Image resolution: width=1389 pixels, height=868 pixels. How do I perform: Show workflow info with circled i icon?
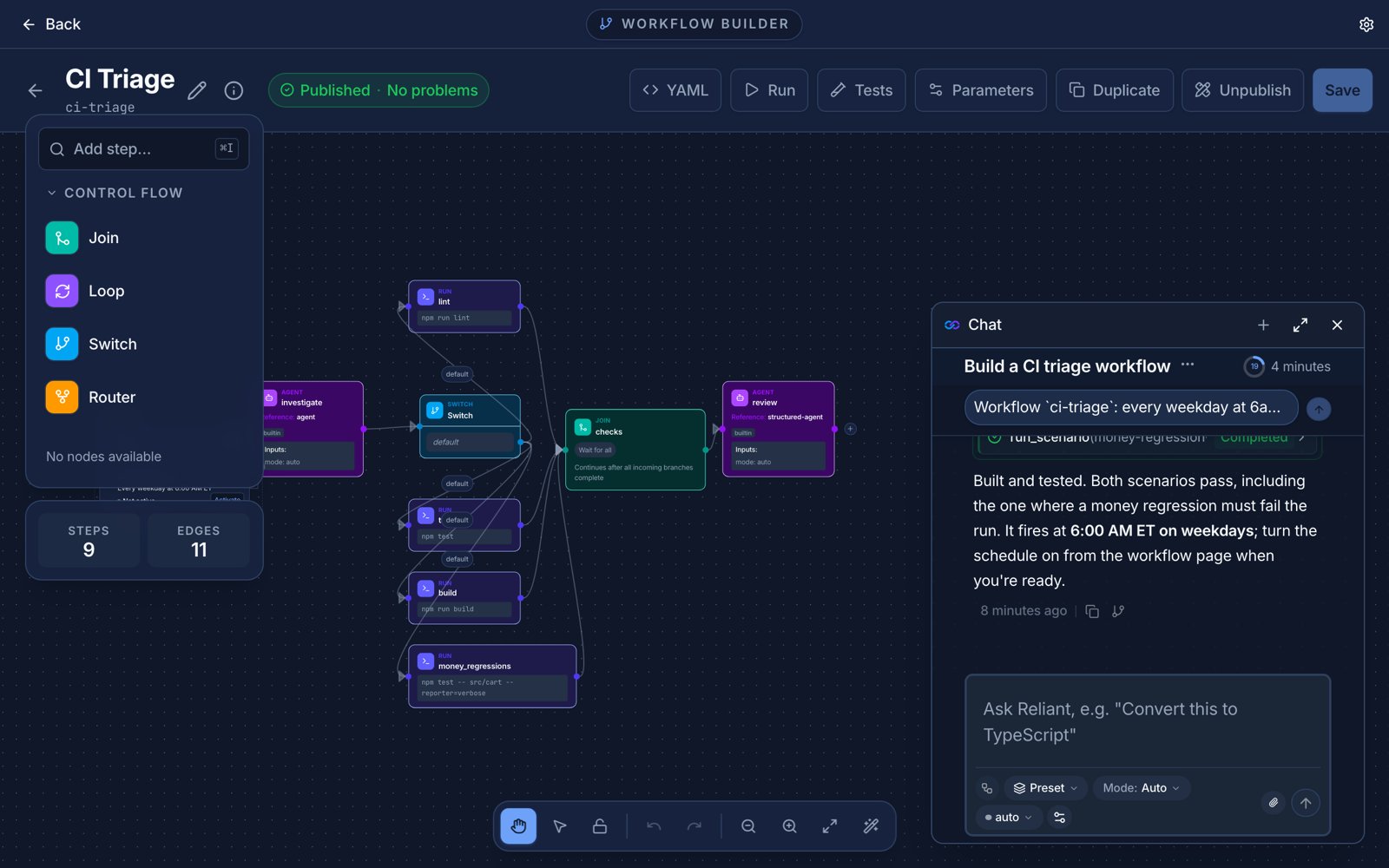coord(234,90)
